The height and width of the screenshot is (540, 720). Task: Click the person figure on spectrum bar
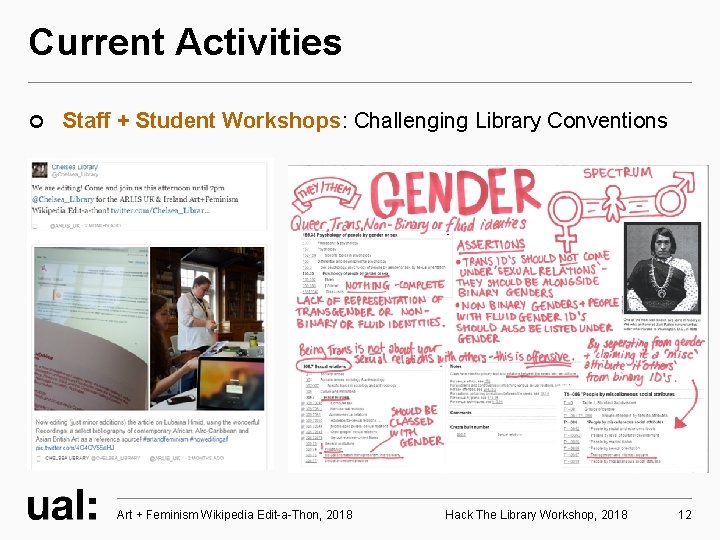click(613, 203)
